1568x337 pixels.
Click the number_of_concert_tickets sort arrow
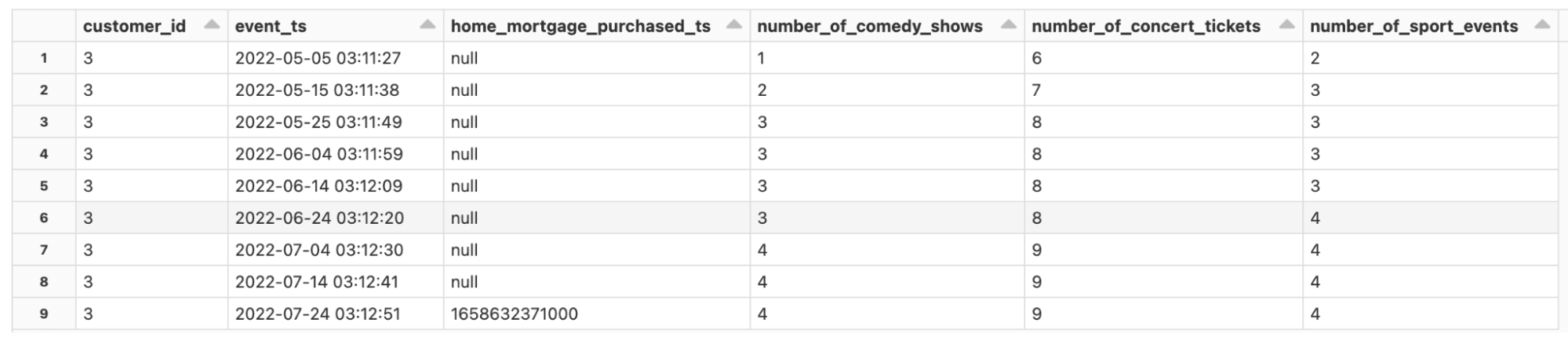tap(1286, 25)
